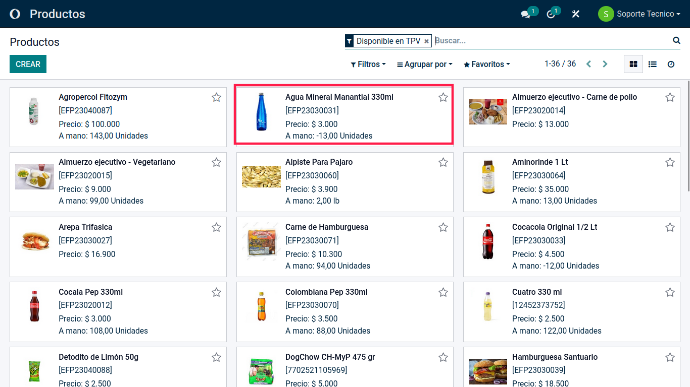Star Colombiana Pep 330ml product
The image size is (690, 387).
[443, 292]
